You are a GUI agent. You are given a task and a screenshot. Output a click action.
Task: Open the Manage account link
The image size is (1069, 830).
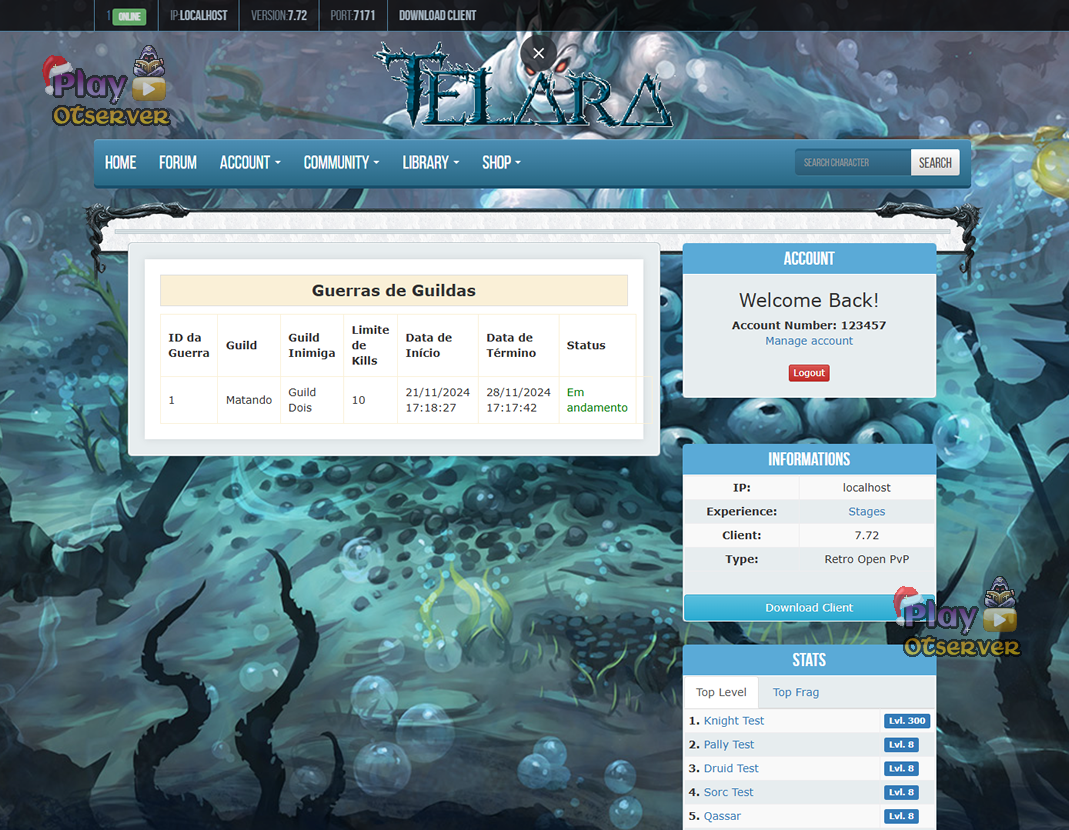click(x=809, y=341)
